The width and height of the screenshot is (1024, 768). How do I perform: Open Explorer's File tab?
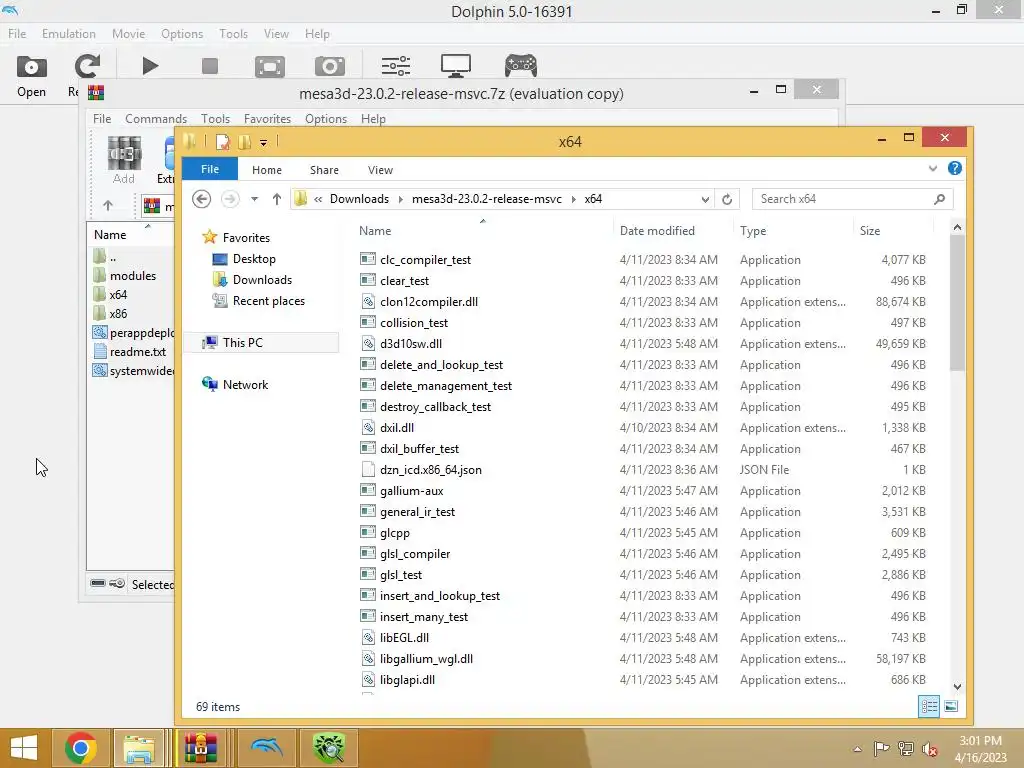210,169
